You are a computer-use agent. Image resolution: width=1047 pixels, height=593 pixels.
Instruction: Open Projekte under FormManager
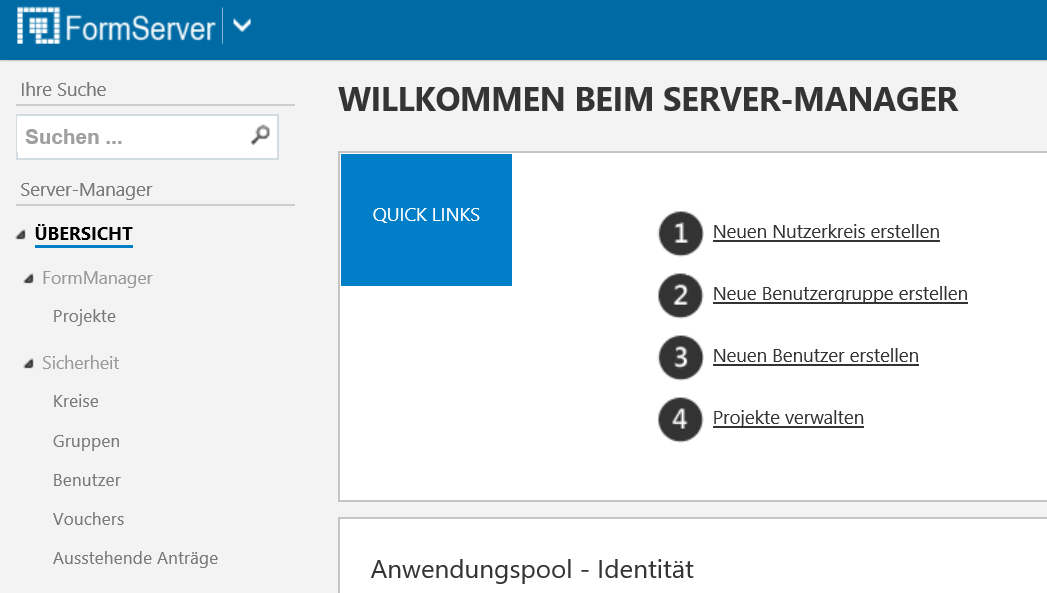click(84, 317)
